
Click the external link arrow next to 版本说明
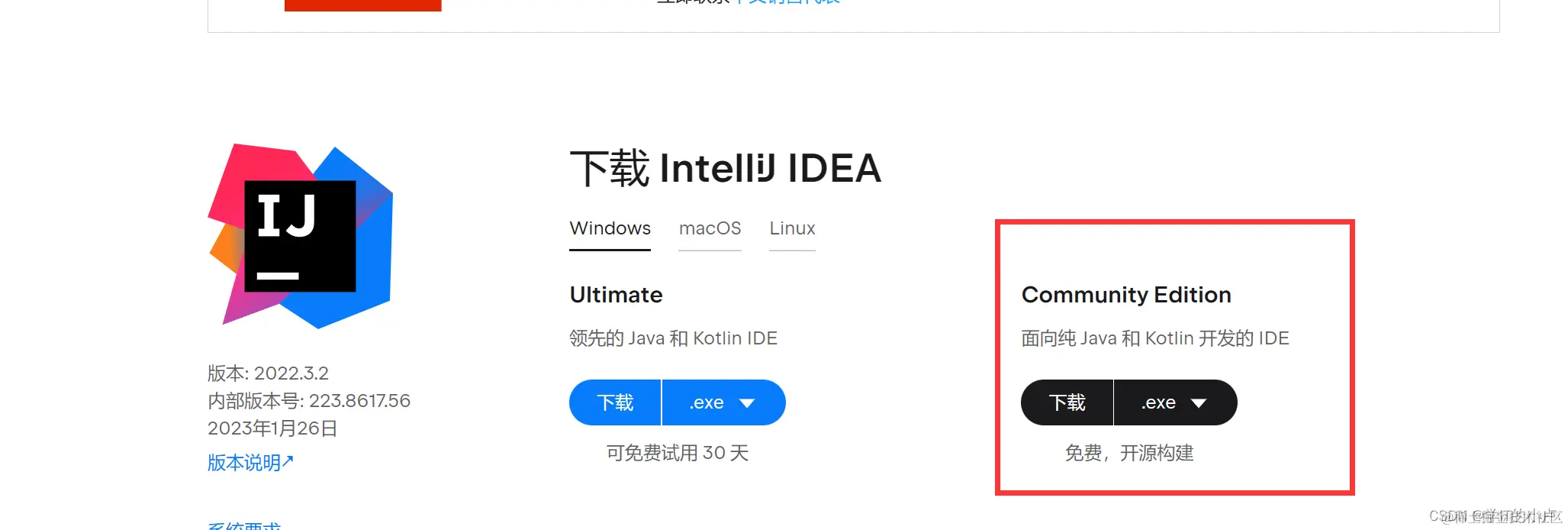(288, 459)
